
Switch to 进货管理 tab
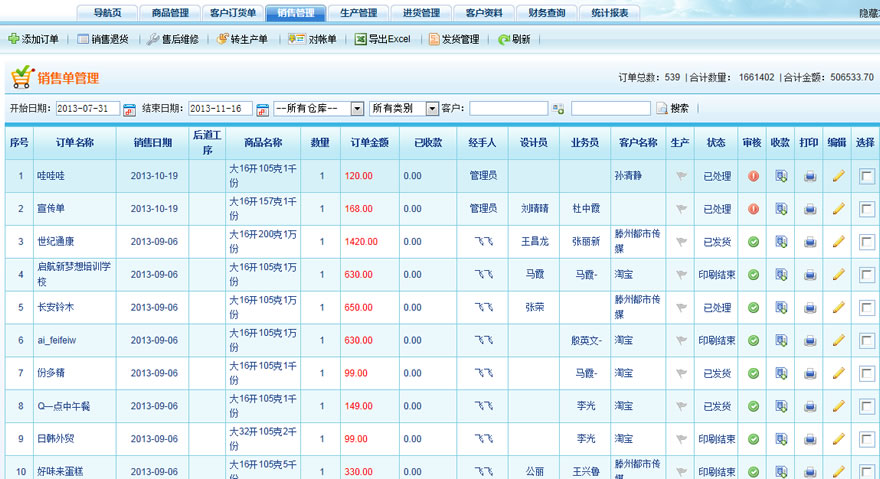421,13
